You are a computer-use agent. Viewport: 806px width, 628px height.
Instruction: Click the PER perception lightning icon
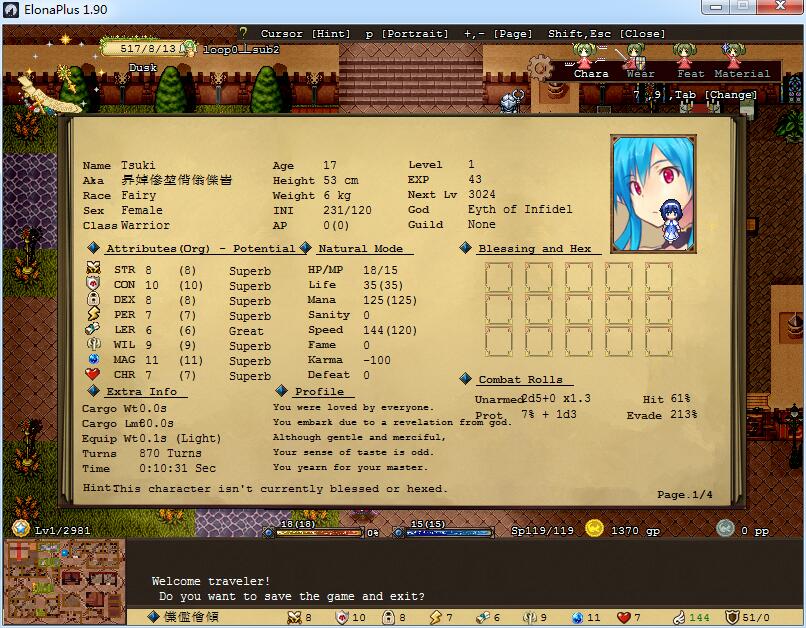tap(93, 315)
